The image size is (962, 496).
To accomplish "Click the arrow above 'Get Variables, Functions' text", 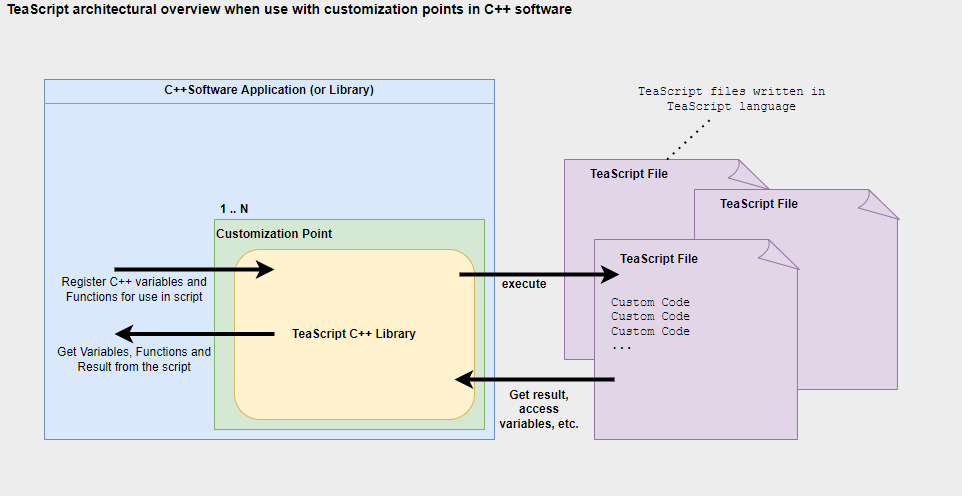I will click(x=194, y=334).
